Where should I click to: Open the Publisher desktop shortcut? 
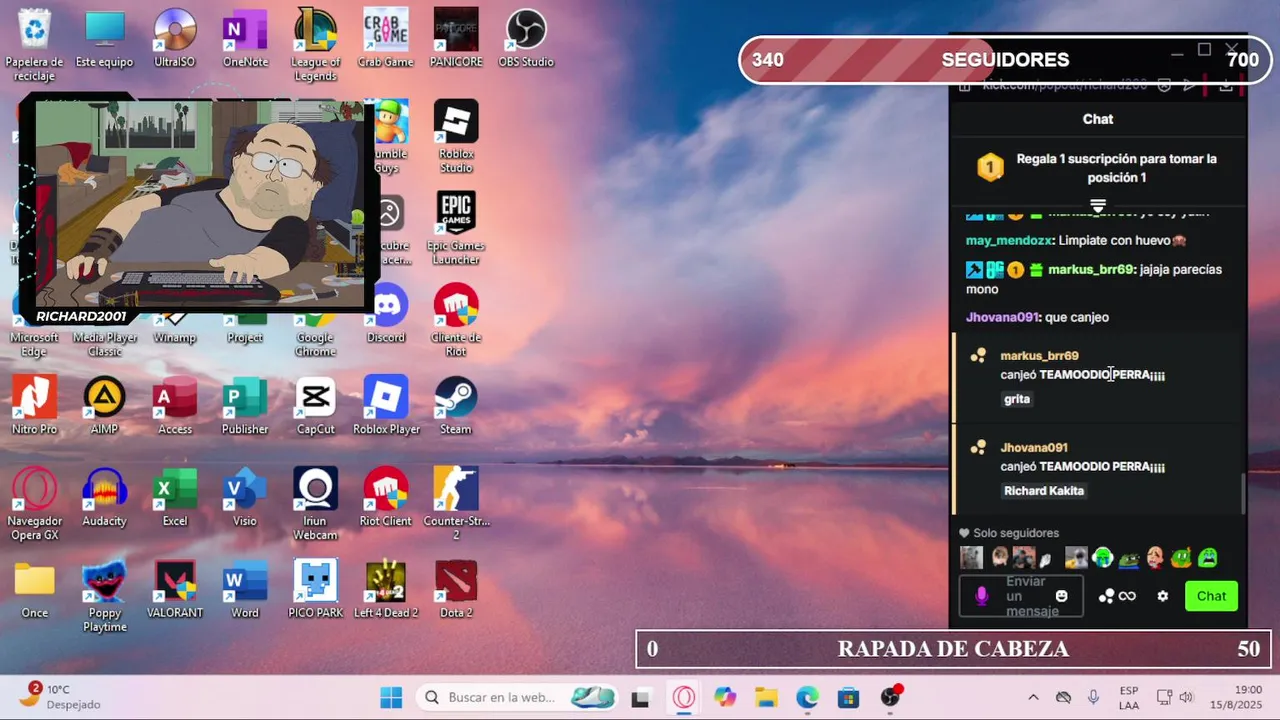pyautogui.click(x=245, y=406)
